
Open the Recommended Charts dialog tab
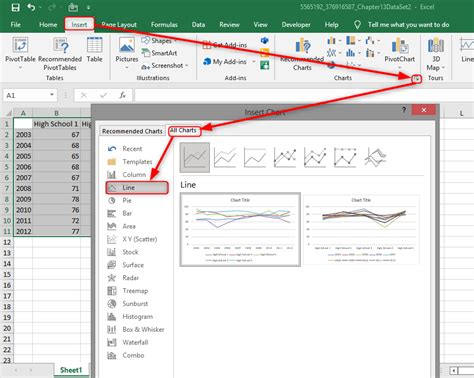(x=132, y=131)
